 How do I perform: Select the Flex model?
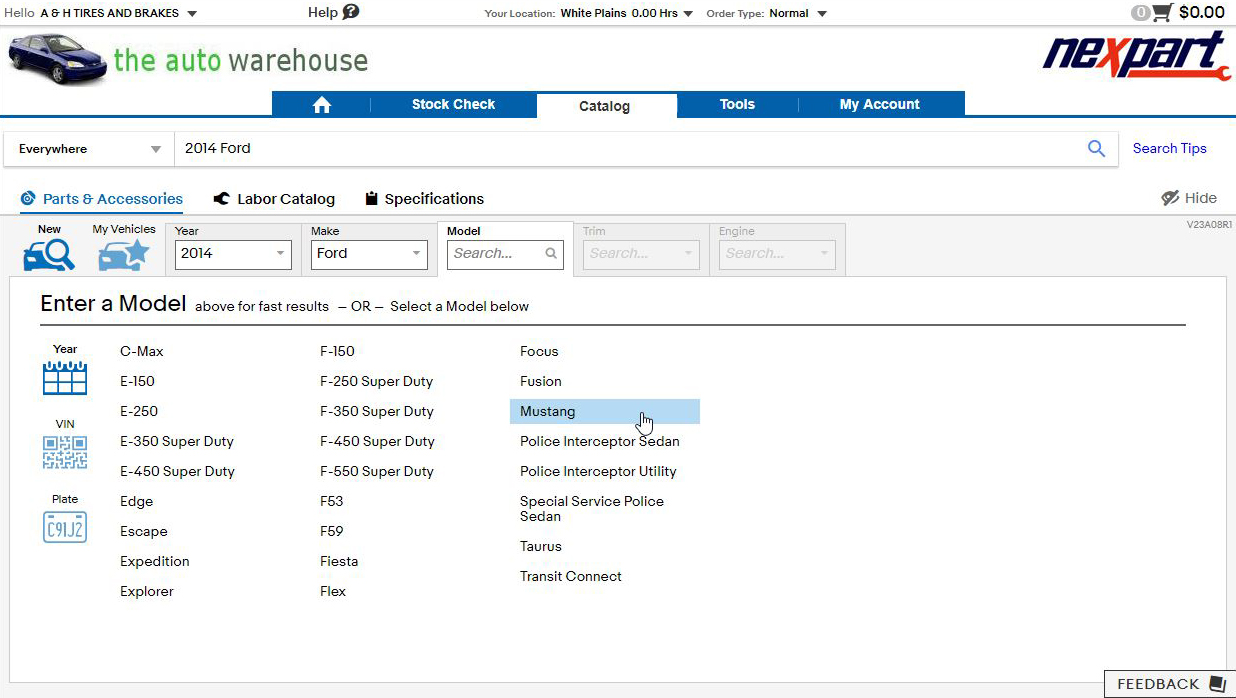333,591
